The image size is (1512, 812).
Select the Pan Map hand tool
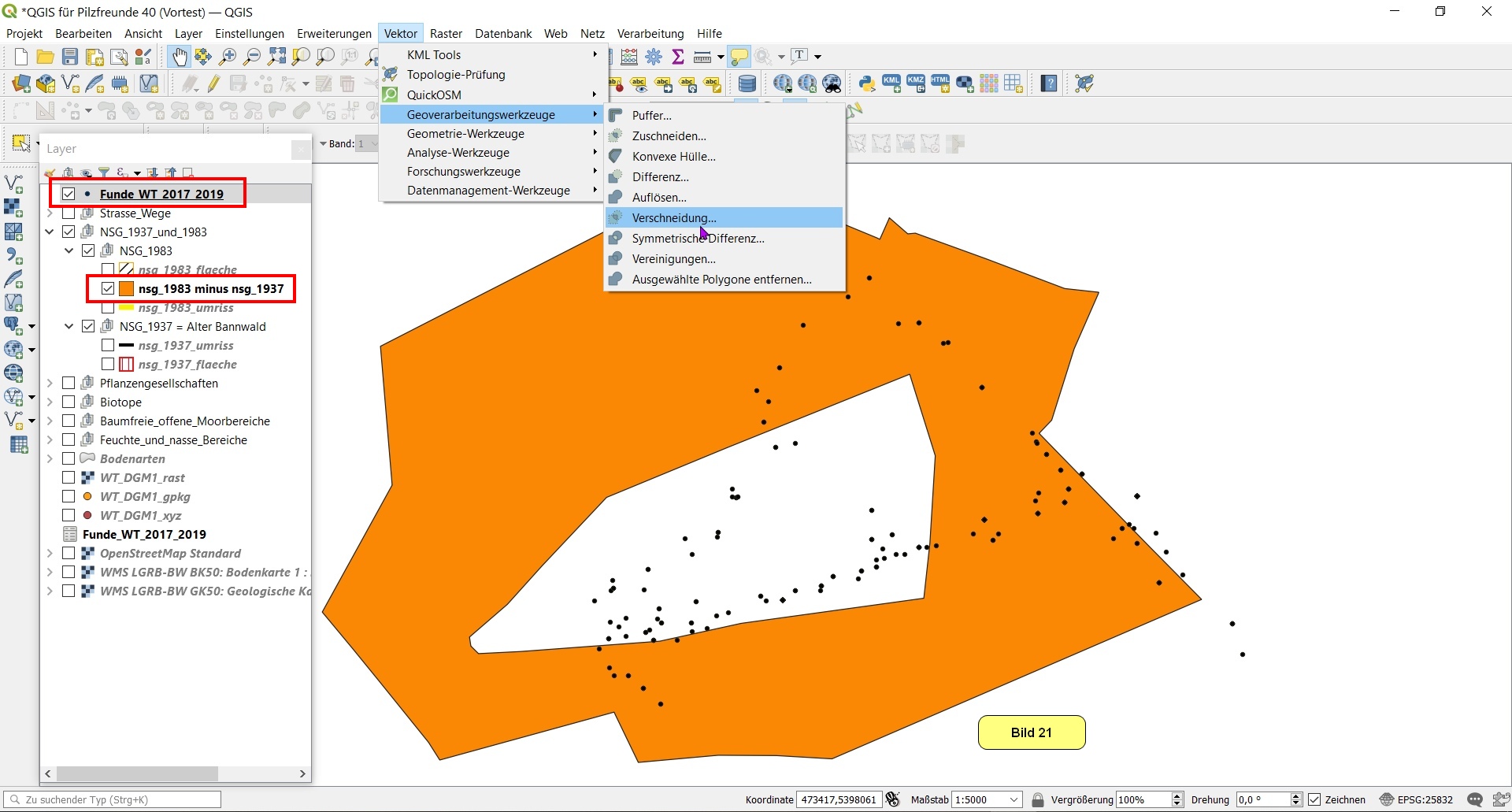(x=180, y=57)
